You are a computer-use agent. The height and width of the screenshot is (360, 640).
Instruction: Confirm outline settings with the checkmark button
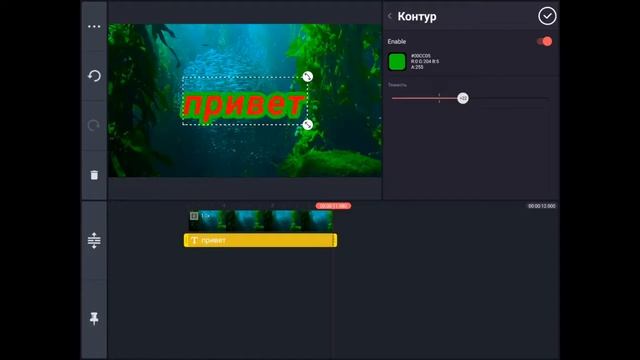coord(547,16)
